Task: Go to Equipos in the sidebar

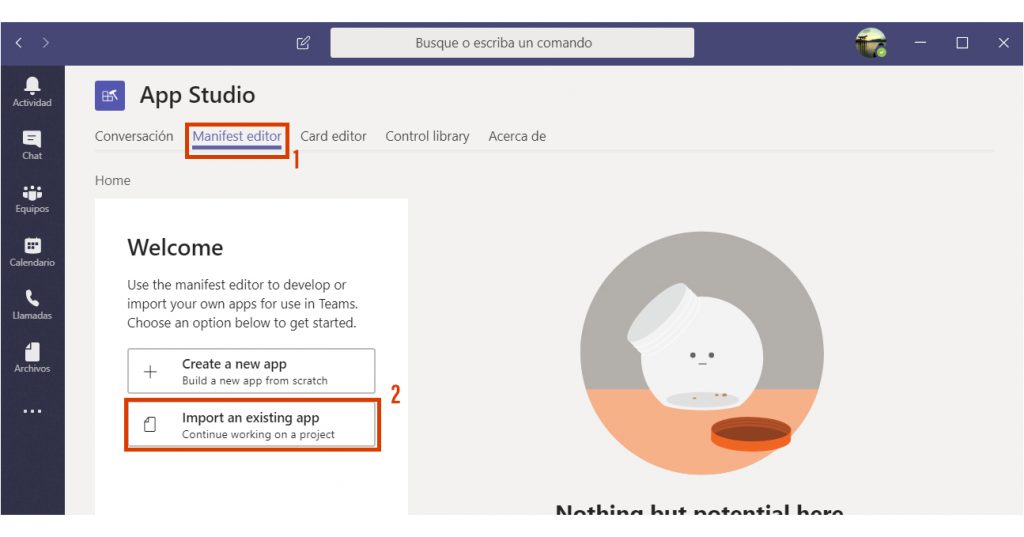Action: pyautogui.click(x=32, y=199)
